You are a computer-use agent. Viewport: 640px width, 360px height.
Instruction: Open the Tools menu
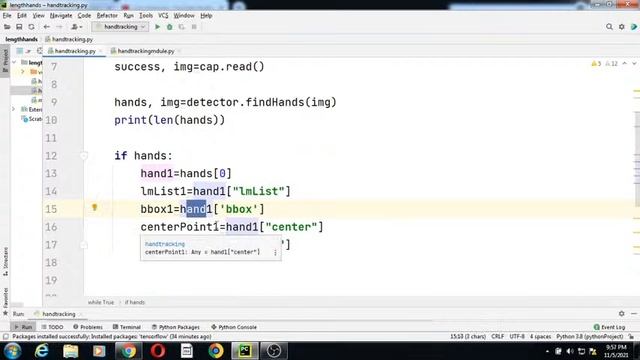click(x=146, y=16)
